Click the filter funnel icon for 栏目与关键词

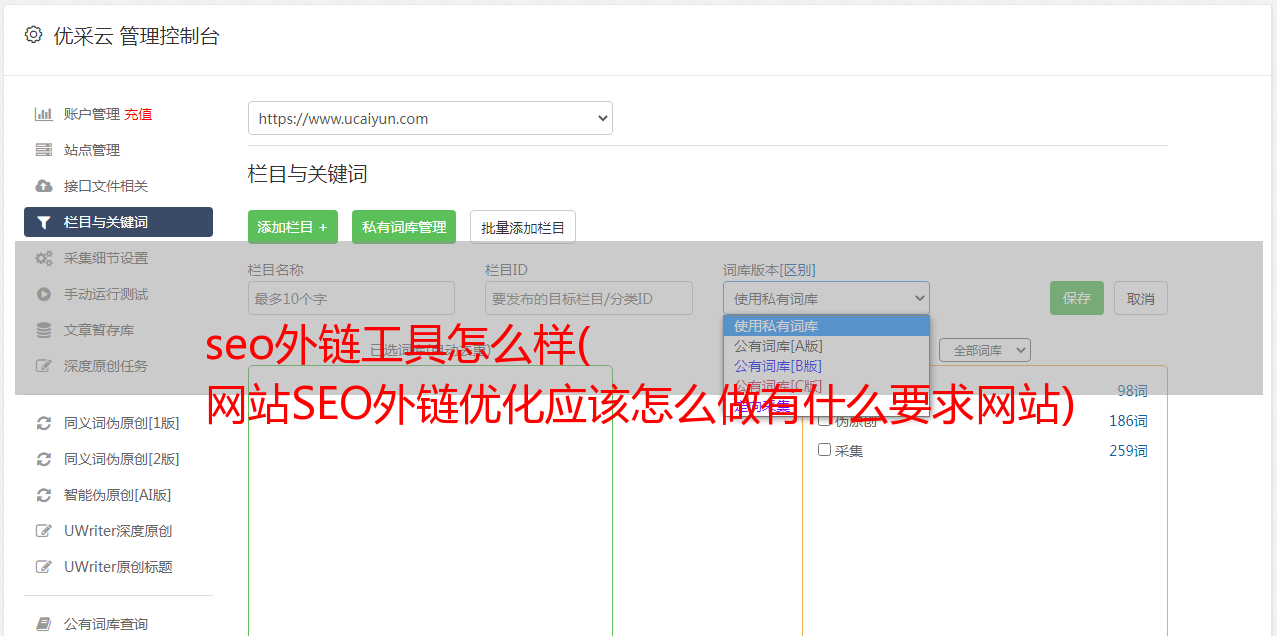44,222
